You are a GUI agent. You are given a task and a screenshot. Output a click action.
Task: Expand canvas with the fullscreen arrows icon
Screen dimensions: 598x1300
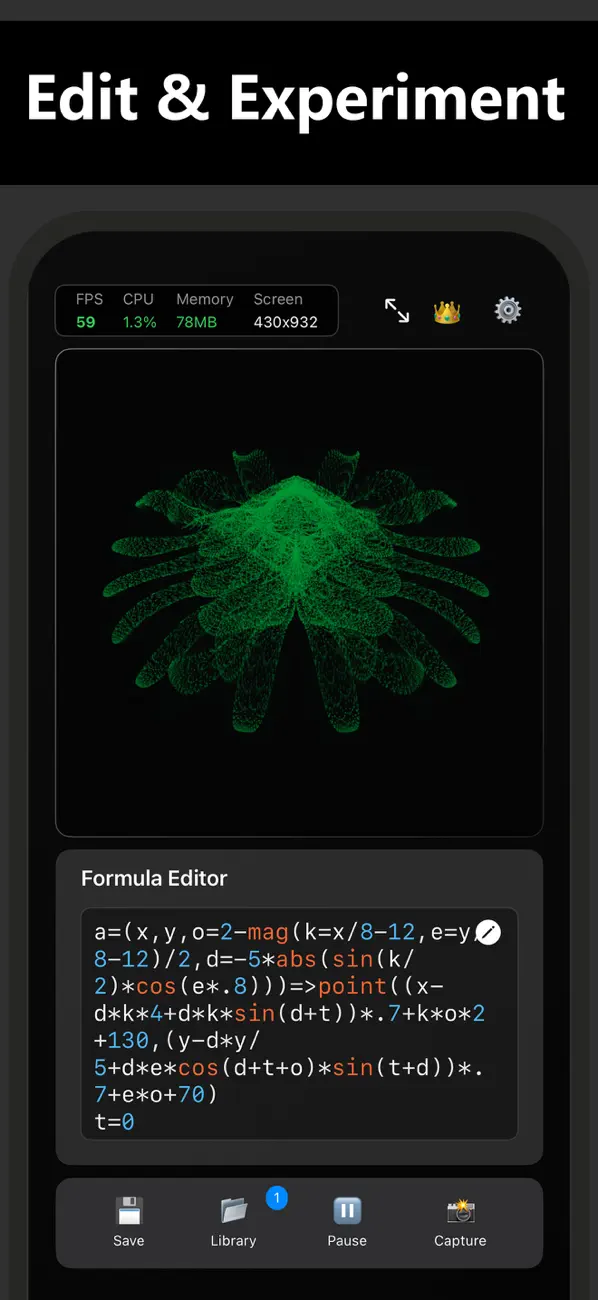click(397, 311)
